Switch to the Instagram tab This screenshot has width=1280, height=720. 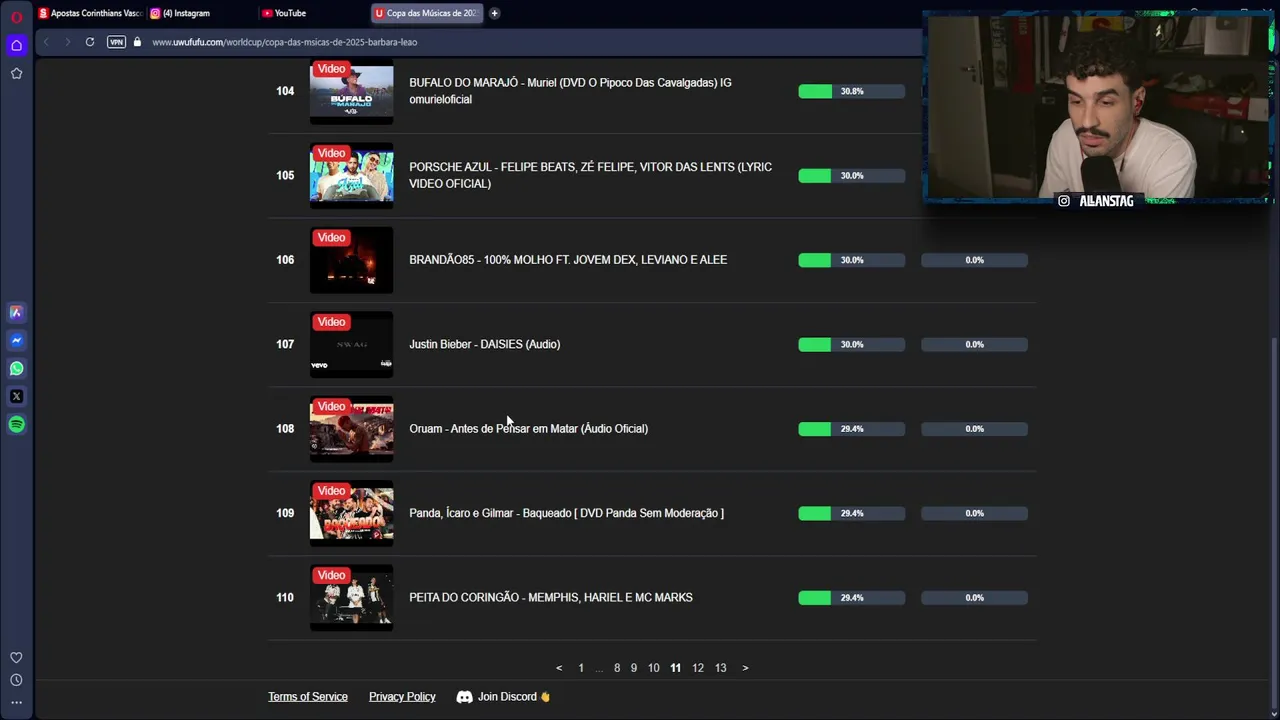[200, 13]
